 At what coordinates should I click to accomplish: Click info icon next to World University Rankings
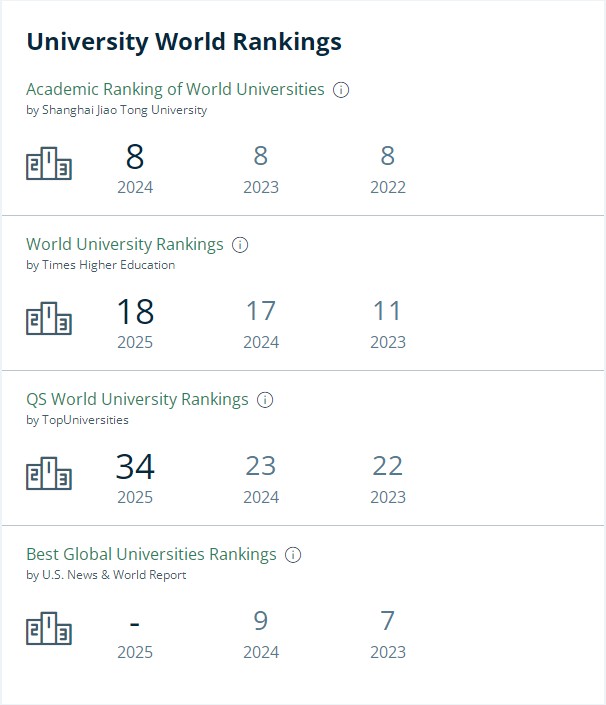coord(240,245)
